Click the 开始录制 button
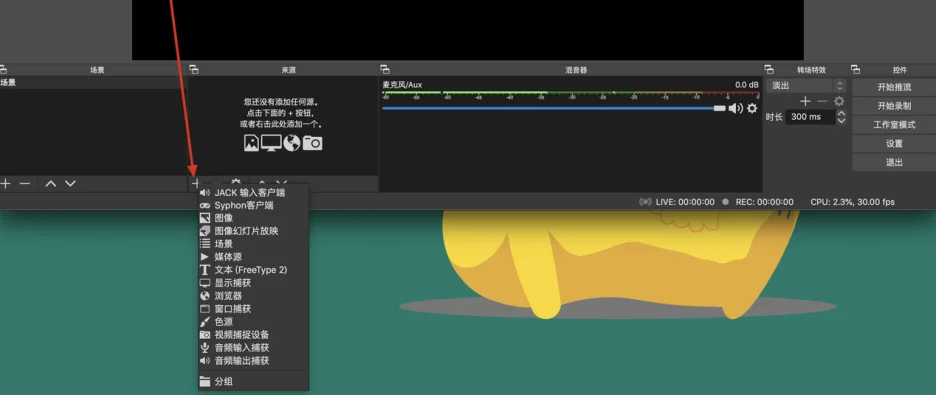 (894, 106)
